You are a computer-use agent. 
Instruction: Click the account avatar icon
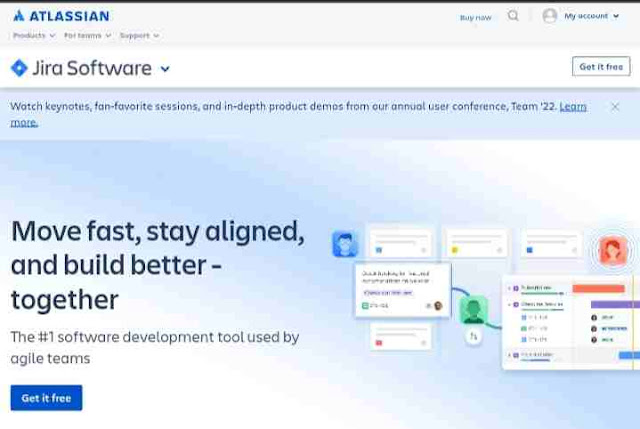(x=550, y=16)
